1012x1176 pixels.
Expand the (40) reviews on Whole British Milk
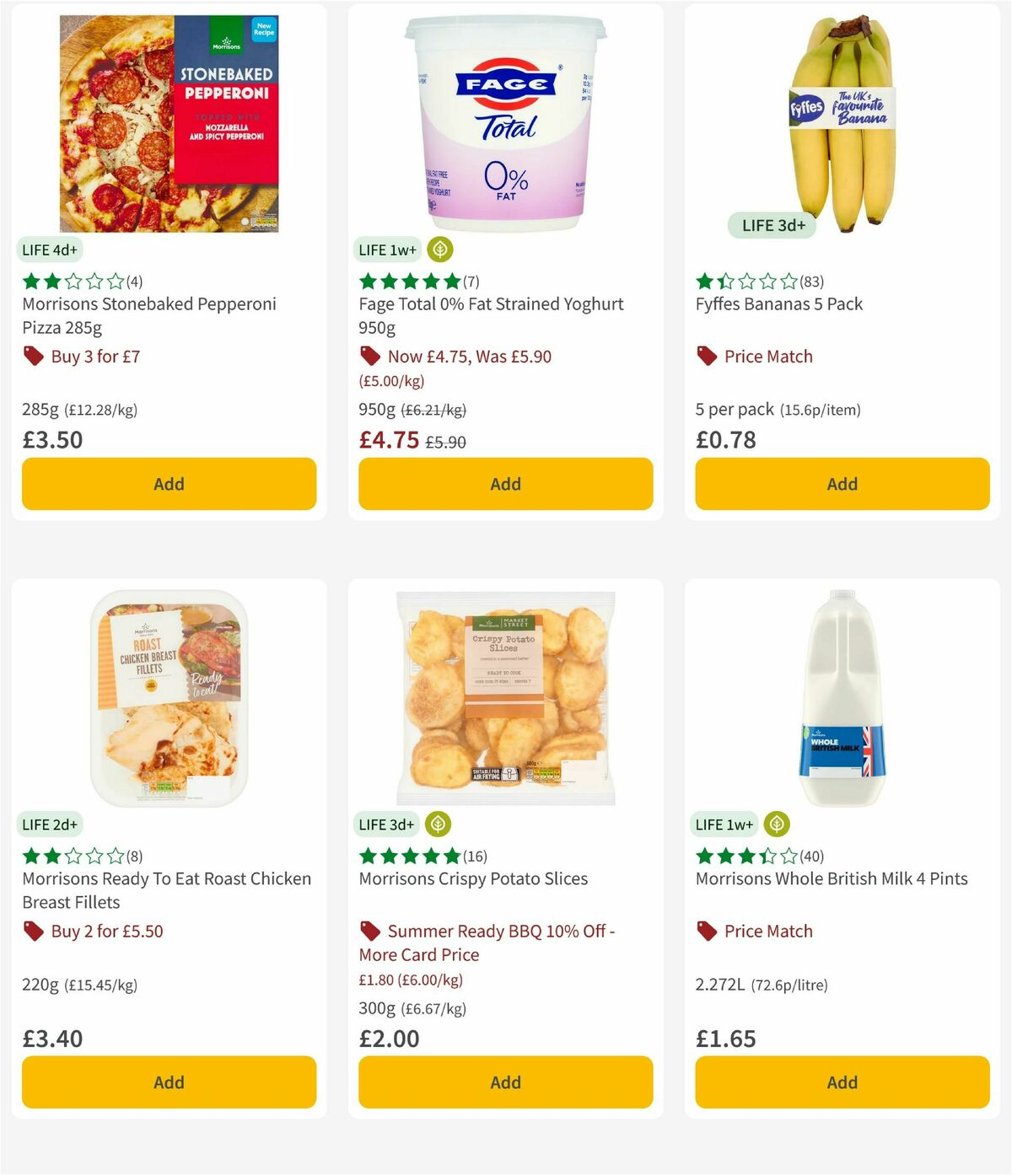[813, 854]
